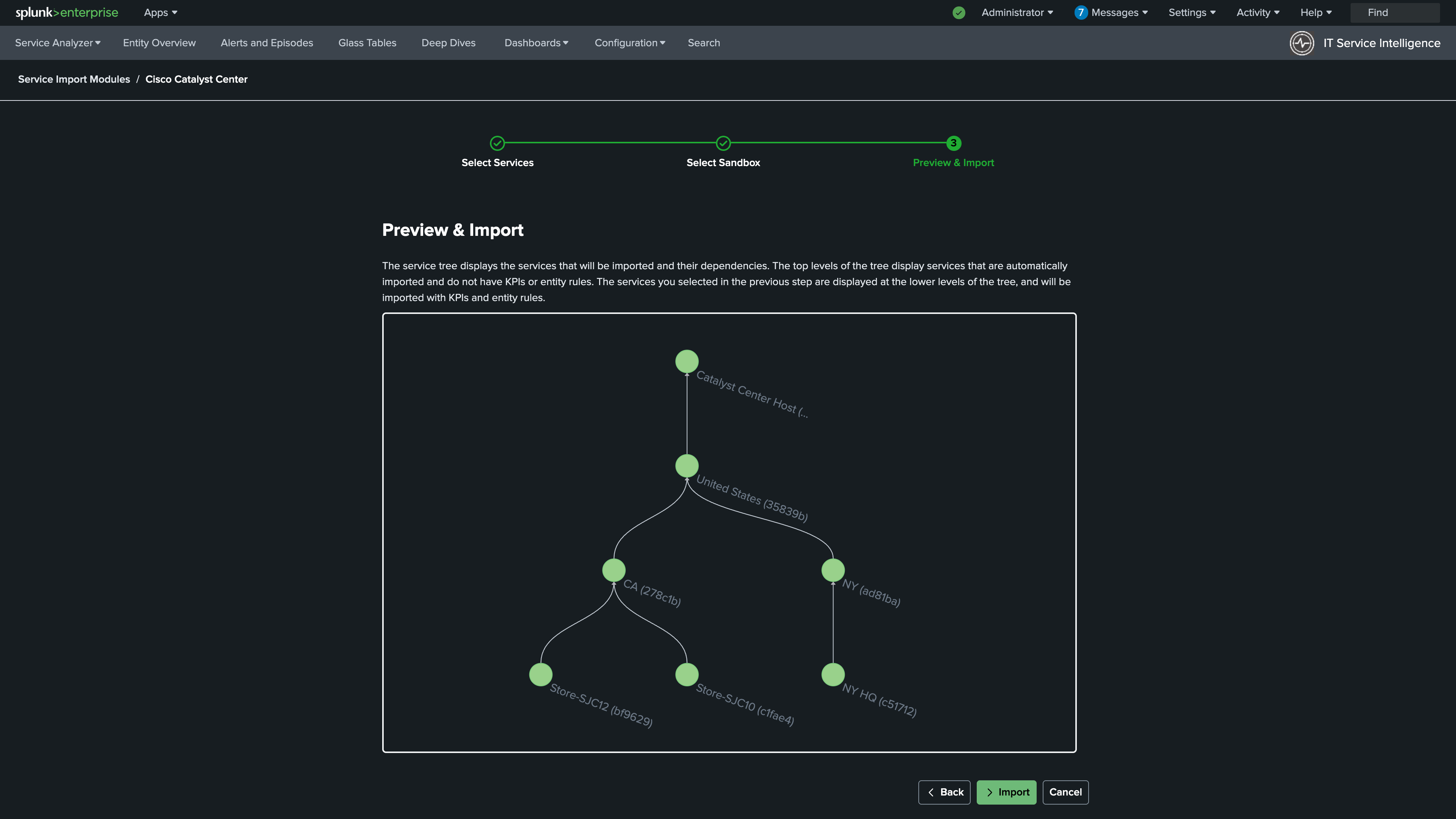Open Alerts and Episodes
Screen dimensions: 1456x819
[267, 43]
